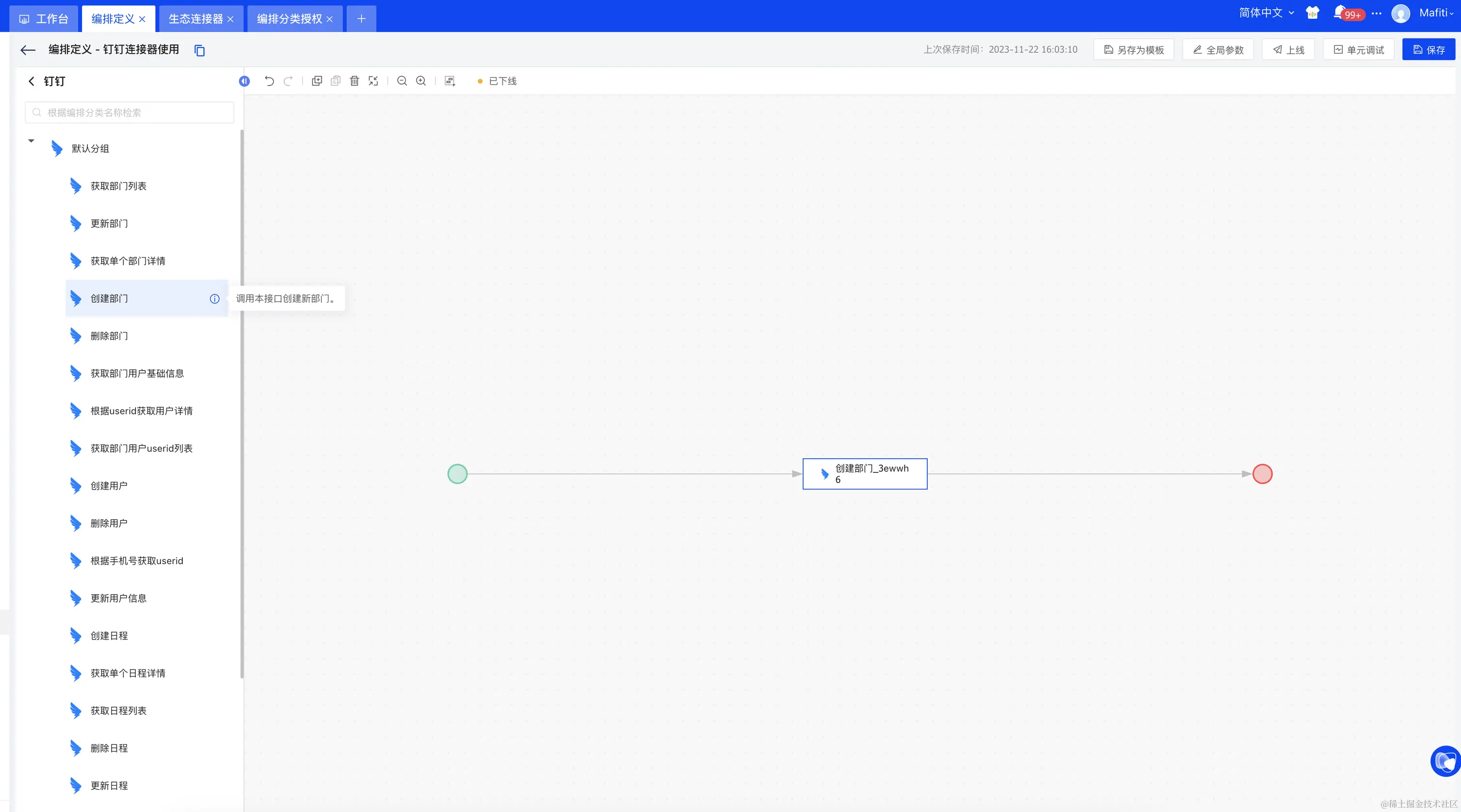Collapse the 默认分组 tree group arrow
Viewport: 1461px width, 812px height.
click(31, 141)
